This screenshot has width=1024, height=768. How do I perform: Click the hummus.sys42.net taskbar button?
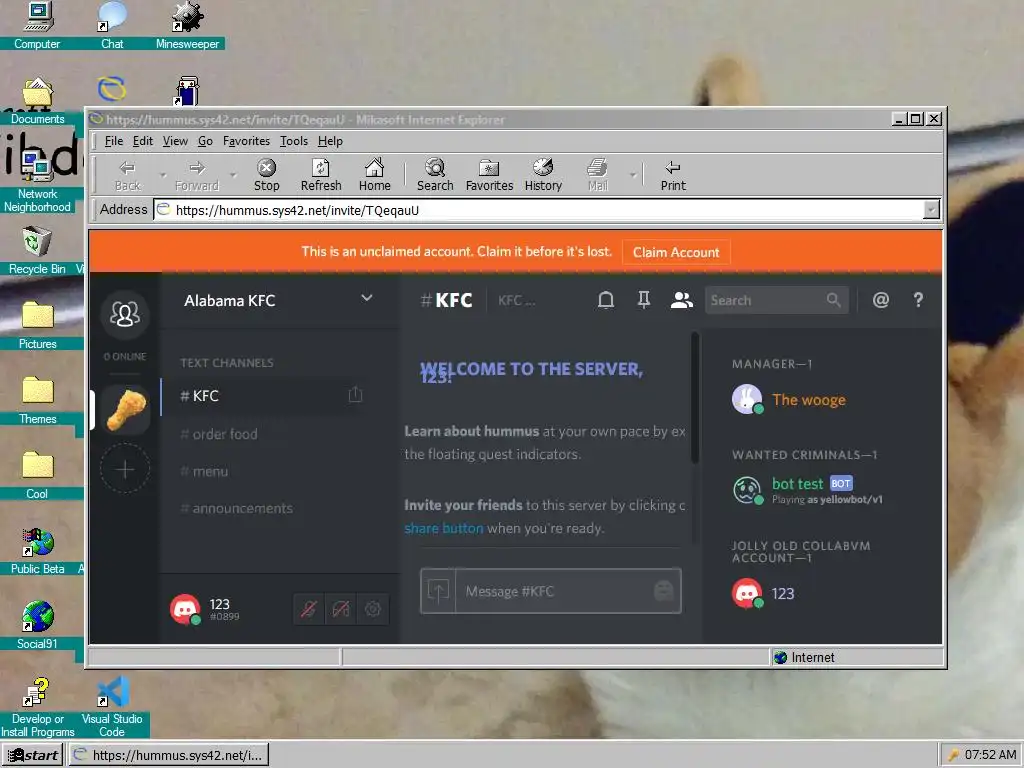coord(169,755)
